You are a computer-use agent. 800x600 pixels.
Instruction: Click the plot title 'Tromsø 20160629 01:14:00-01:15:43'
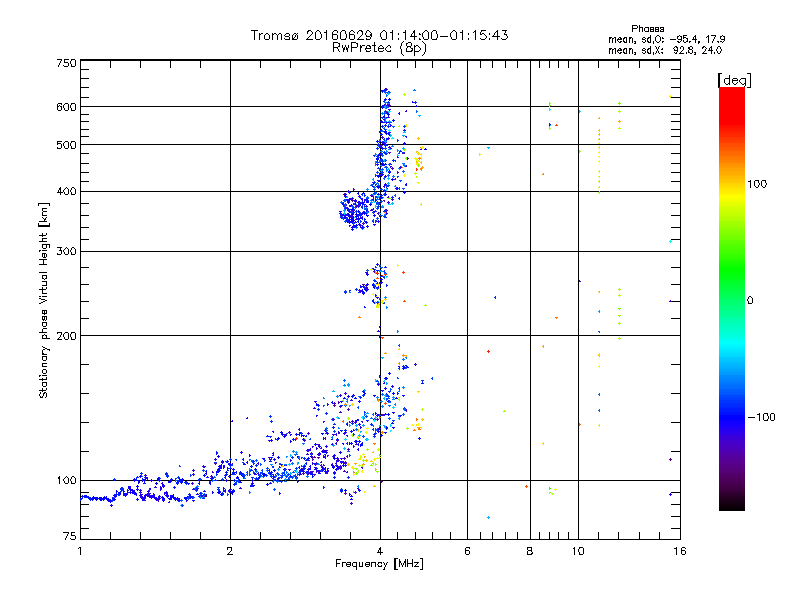[379, 35]
